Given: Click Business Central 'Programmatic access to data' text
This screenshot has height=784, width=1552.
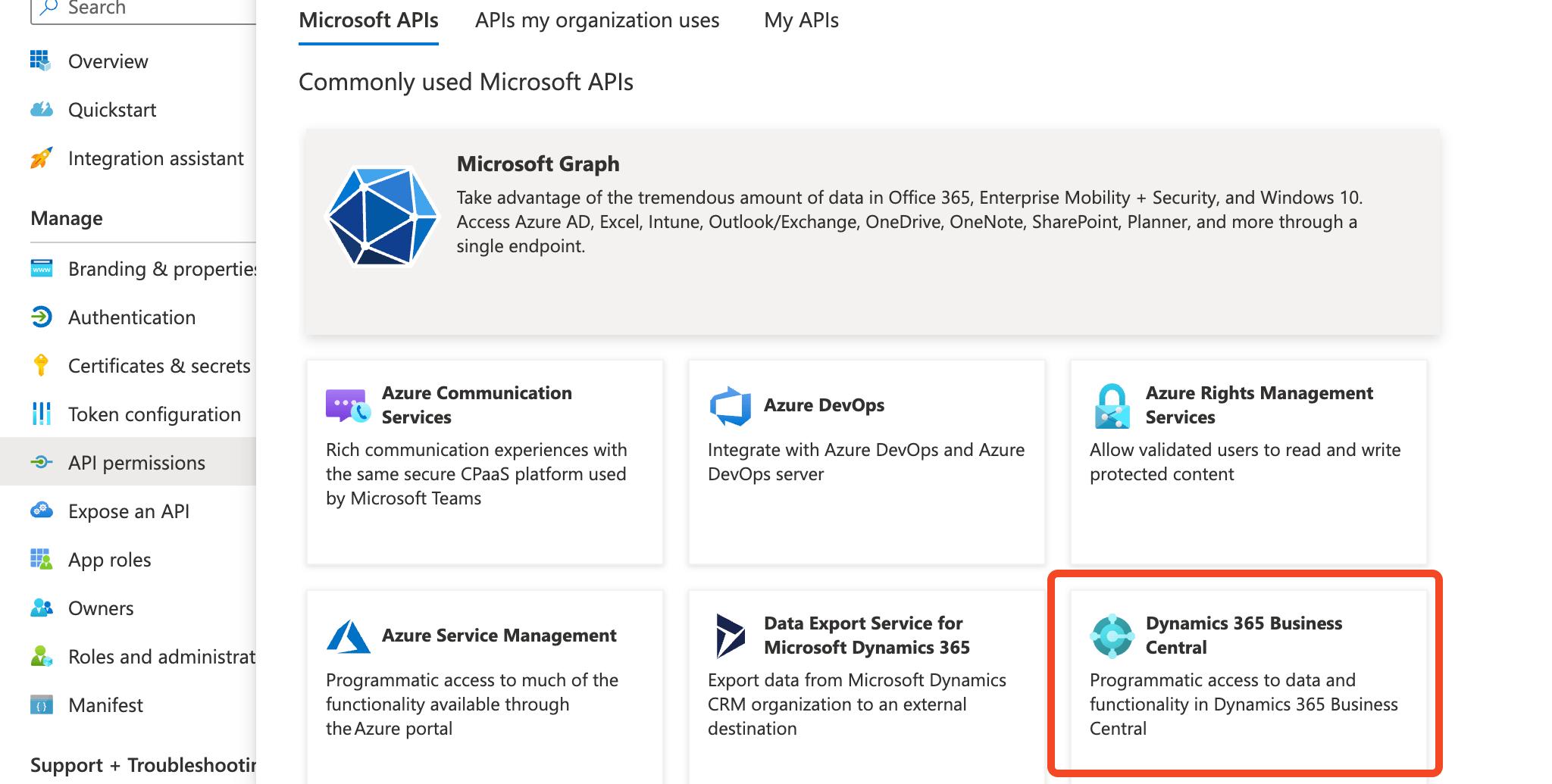Looking at the screenshot, I should [x=1244, y=704].
